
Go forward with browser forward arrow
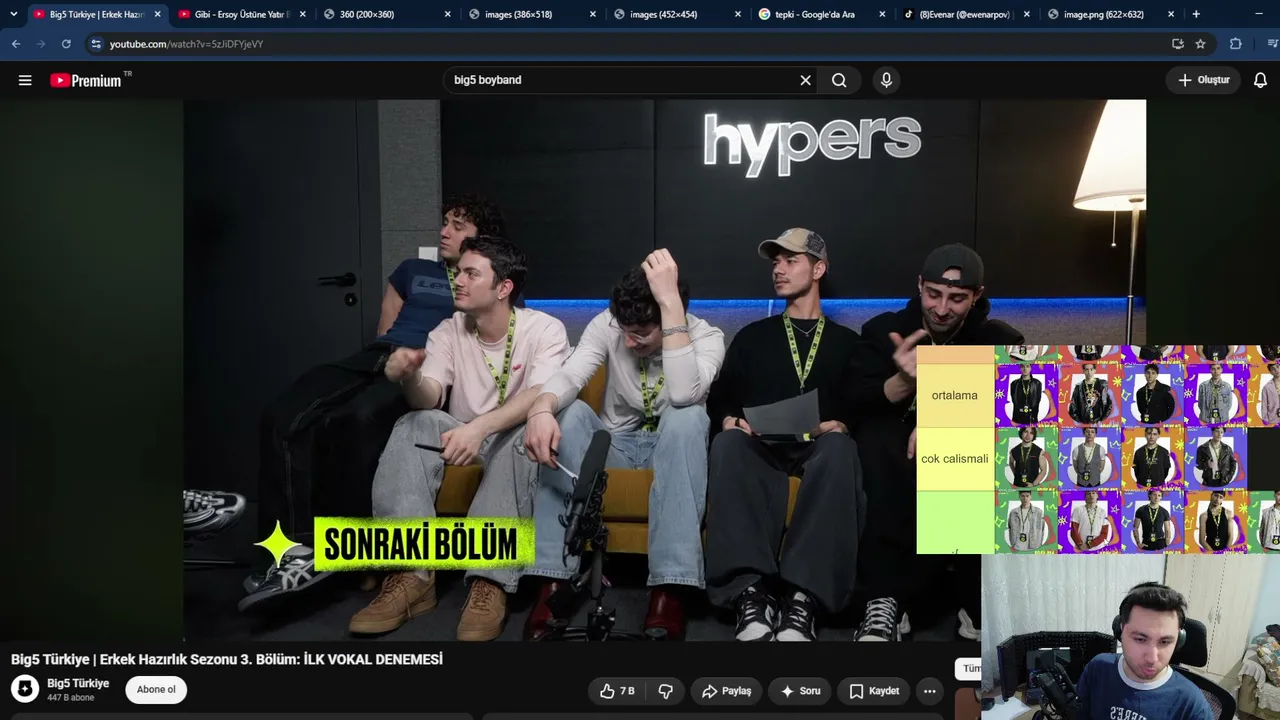(x=41, y=44)
